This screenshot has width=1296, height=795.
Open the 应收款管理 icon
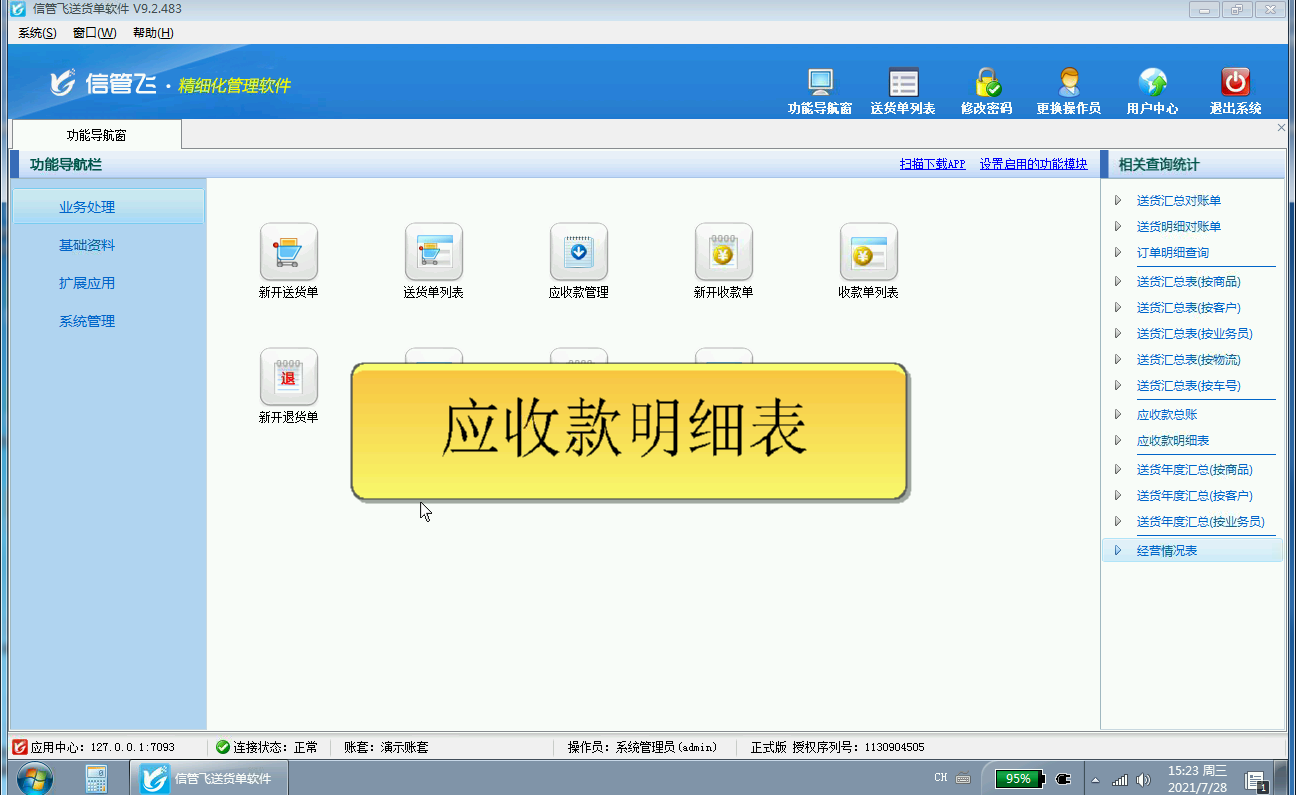pos(578,252)
